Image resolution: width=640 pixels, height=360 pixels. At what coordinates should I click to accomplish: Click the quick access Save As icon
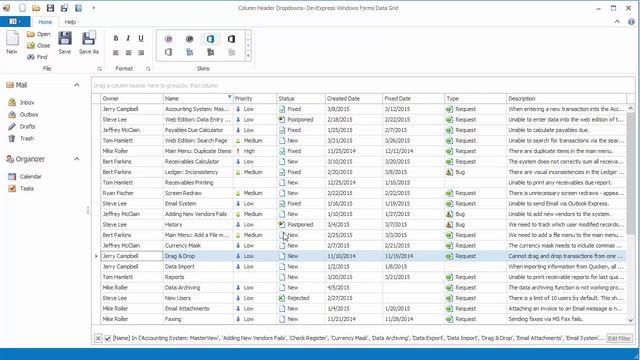click(x=64, y=8)
